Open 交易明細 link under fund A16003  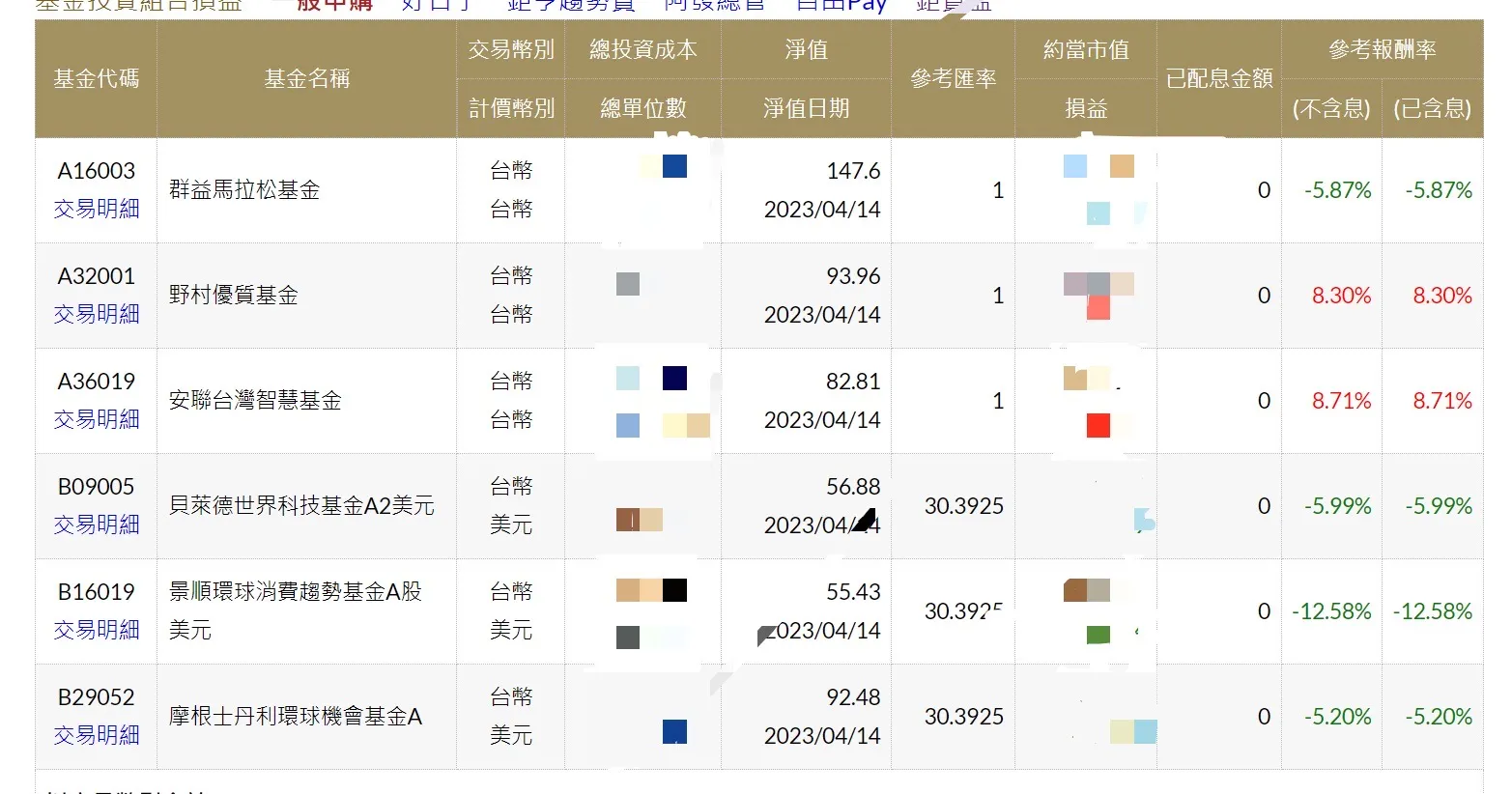pyautogui.click(x=97, y=209)
